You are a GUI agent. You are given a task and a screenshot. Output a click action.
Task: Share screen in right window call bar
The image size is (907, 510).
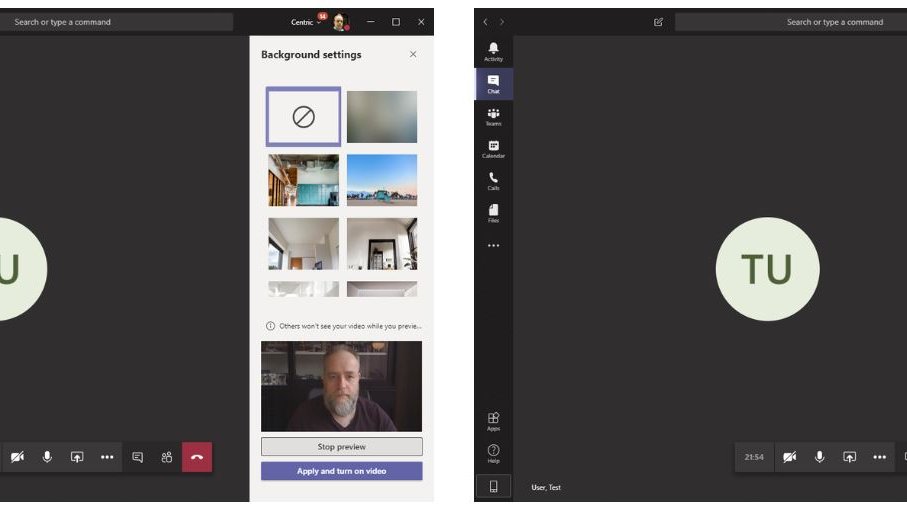click(x=849, y=457)
